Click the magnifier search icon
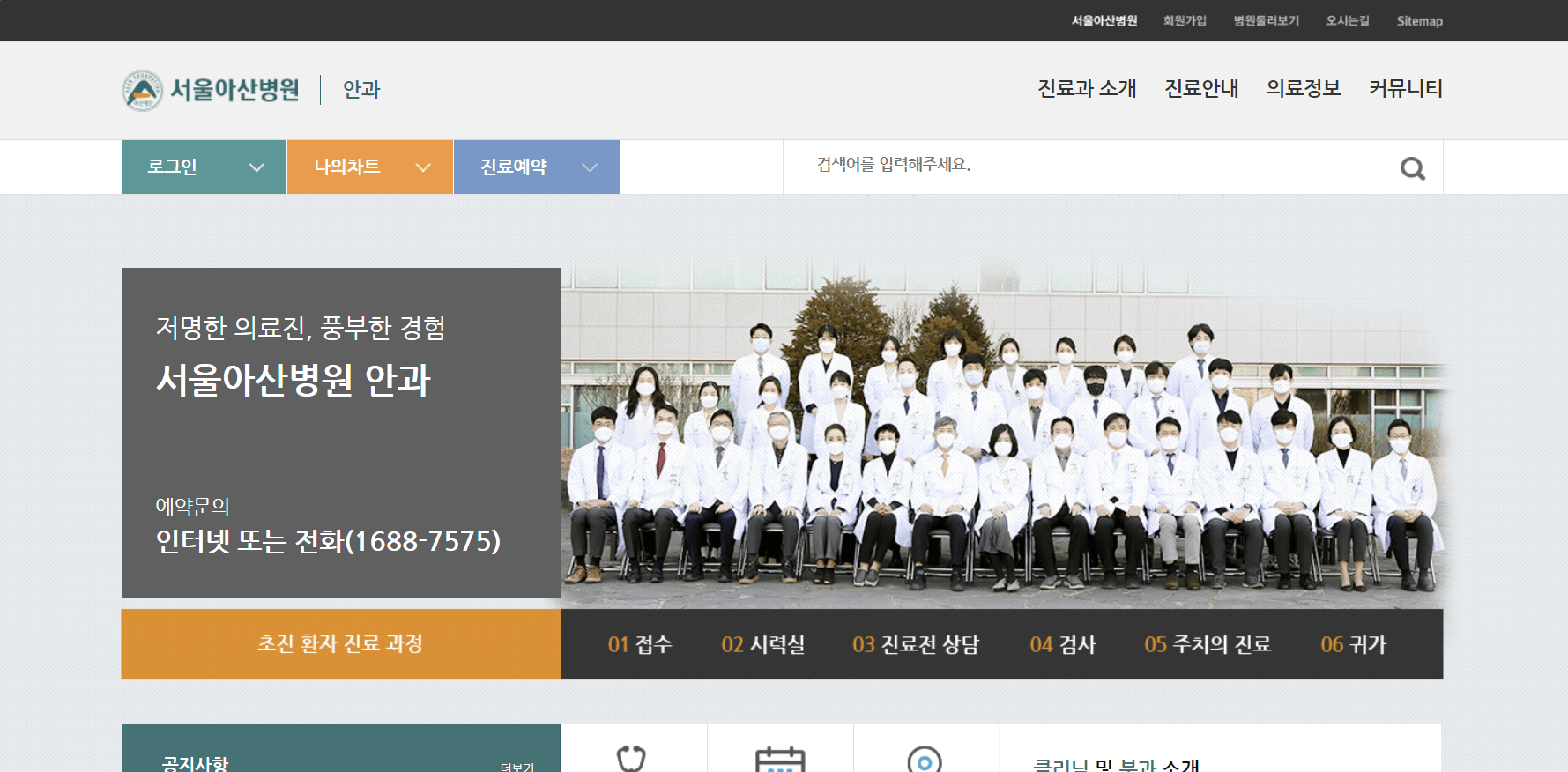This screenshot has height=772, width=1568. click(x=1412, y=167)
